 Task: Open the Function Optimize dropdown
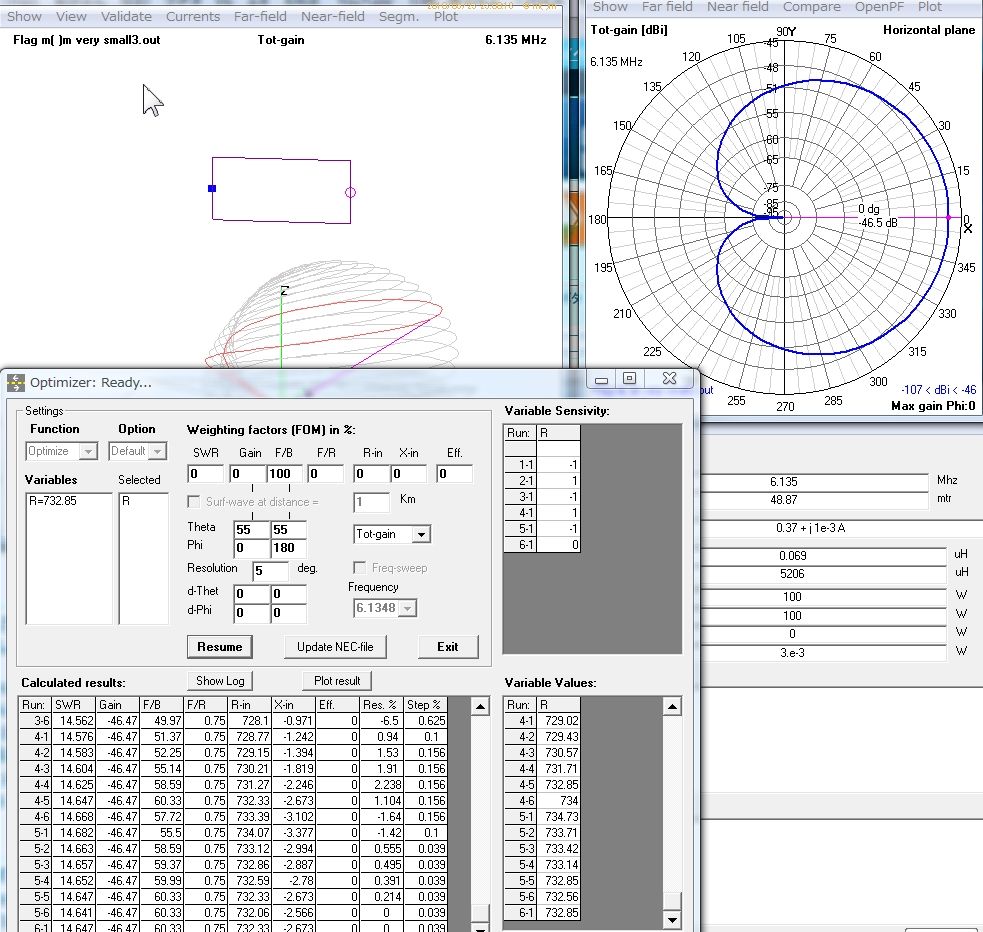click(88, 451)
